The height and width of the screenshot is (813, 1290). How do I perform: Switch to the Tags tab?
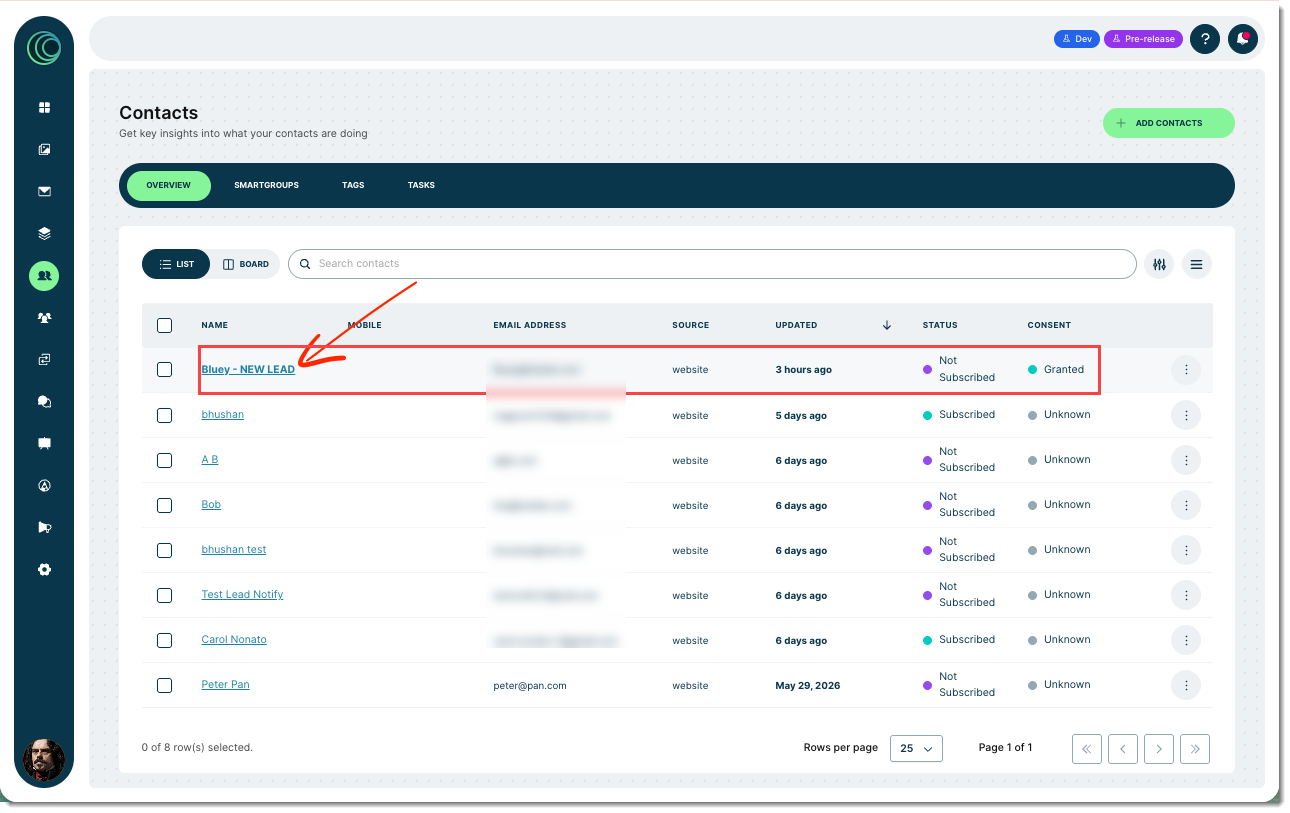pyautogui.click(x=353, y=186)
